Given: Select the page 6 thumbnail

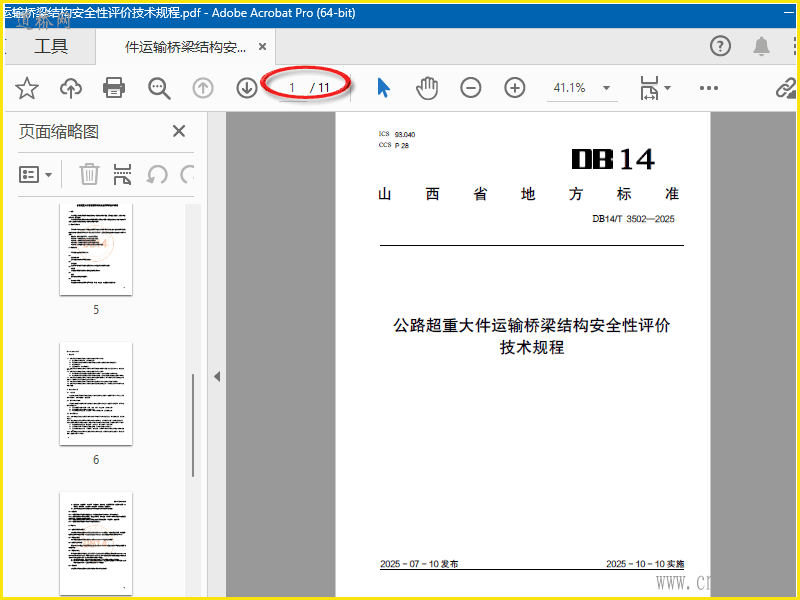Looking at the screenshot, I should (96, 393).
